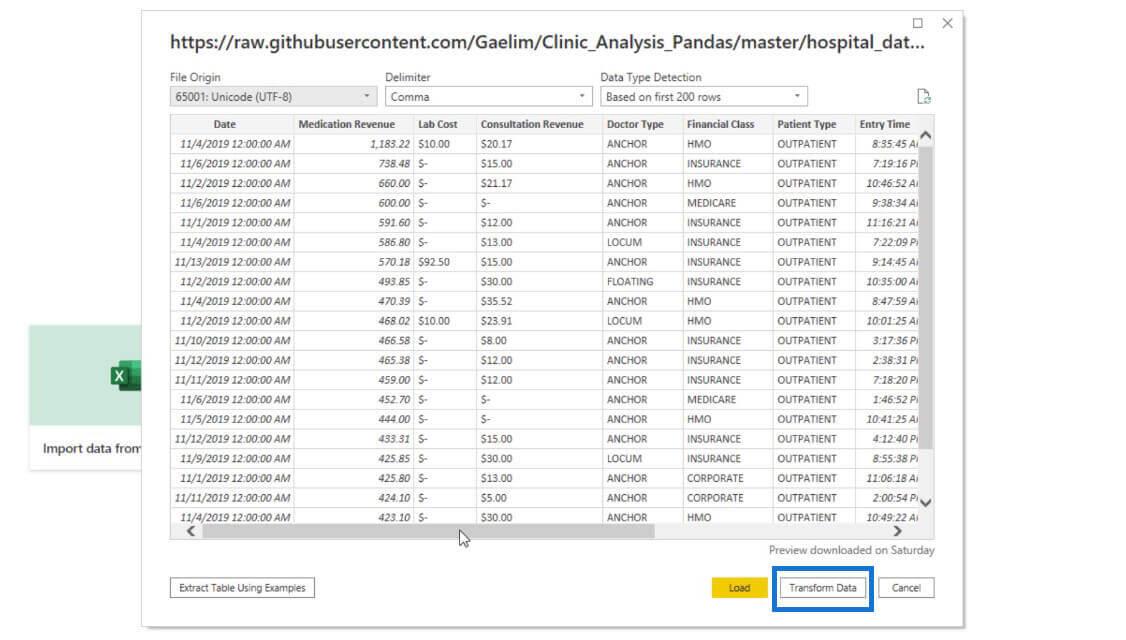Click the vertical scrollbar up arrow
The height and width of the screenshot is (640, 1126).
[926, 135]
